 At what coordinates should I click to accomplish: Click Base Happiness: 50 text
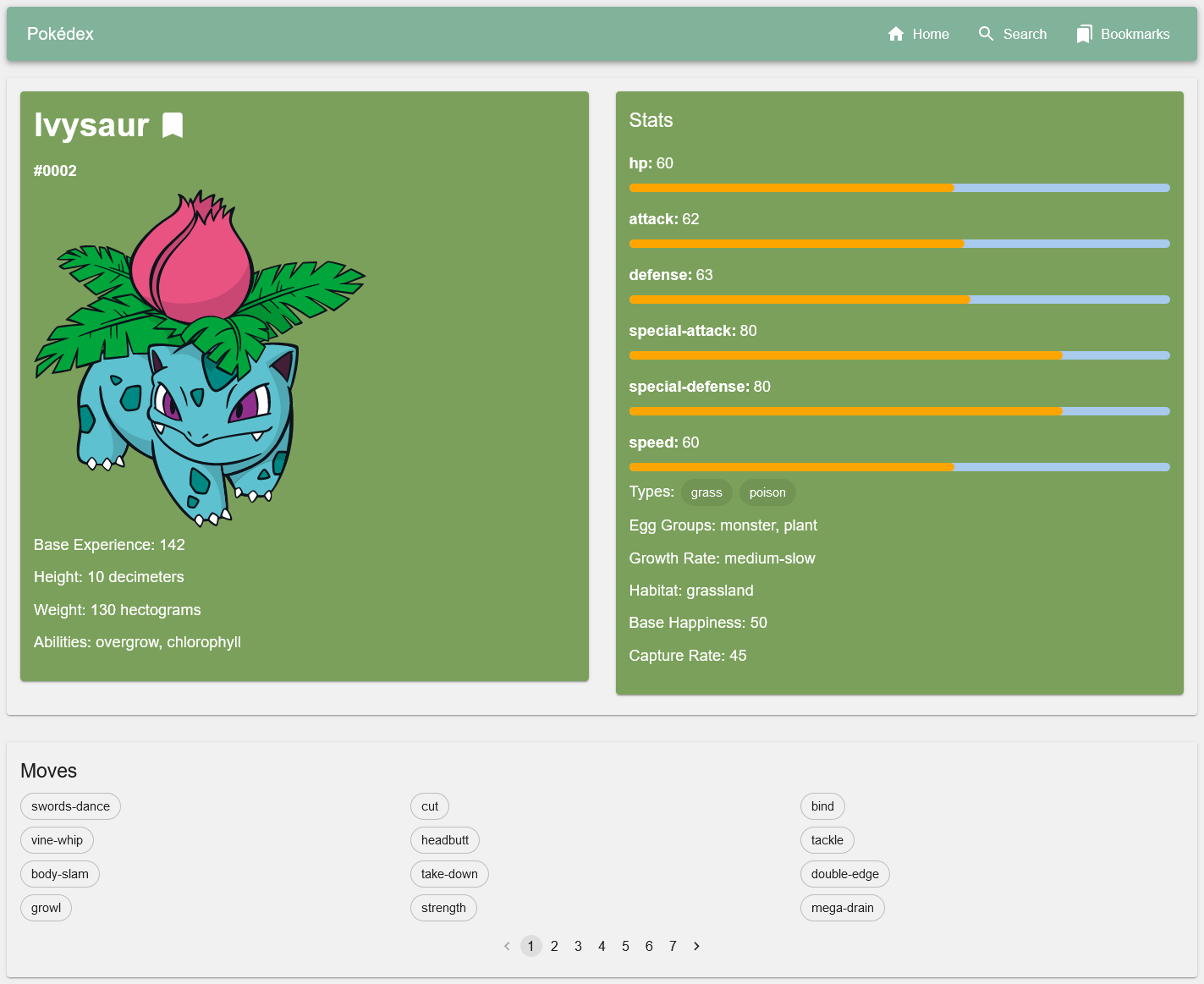698,623
